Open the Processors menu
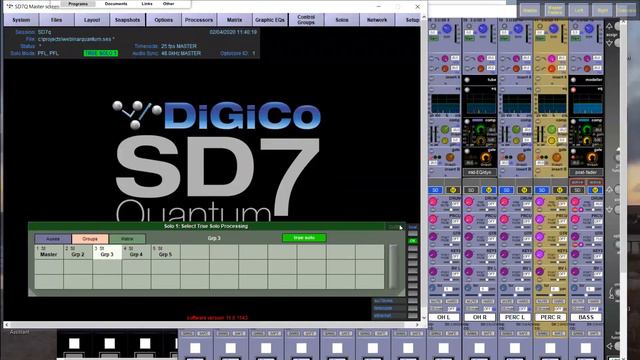The height and width of the screenshot is (360, 640). (x=199, y=20)
